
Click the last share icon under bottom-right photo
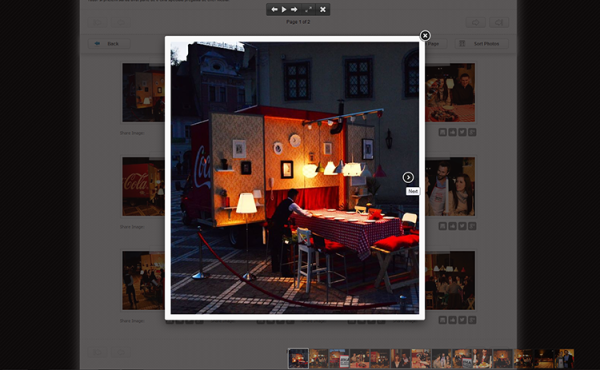472,320
